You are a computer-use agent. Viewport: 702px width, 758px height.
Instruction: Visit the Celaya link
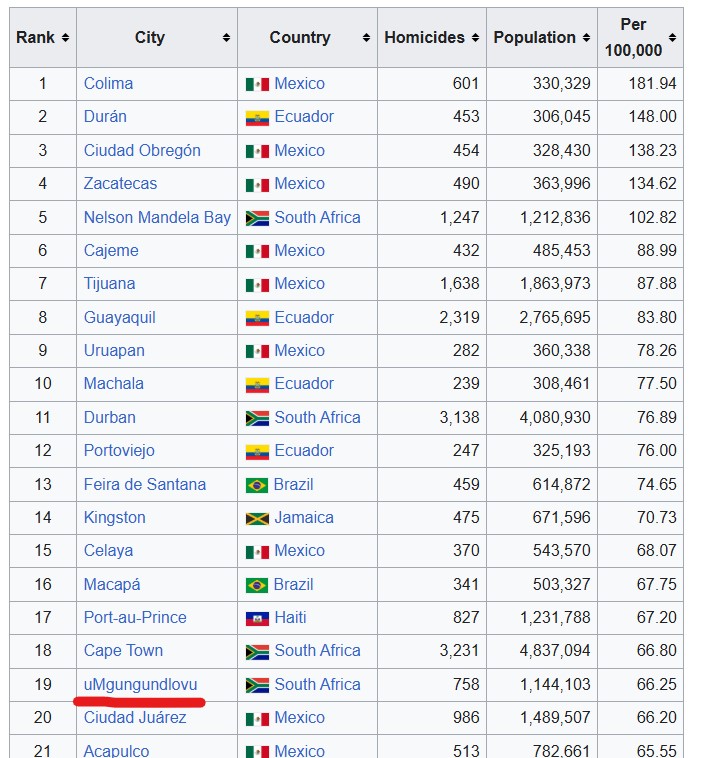pyautogui.click(x=108, y=551)
